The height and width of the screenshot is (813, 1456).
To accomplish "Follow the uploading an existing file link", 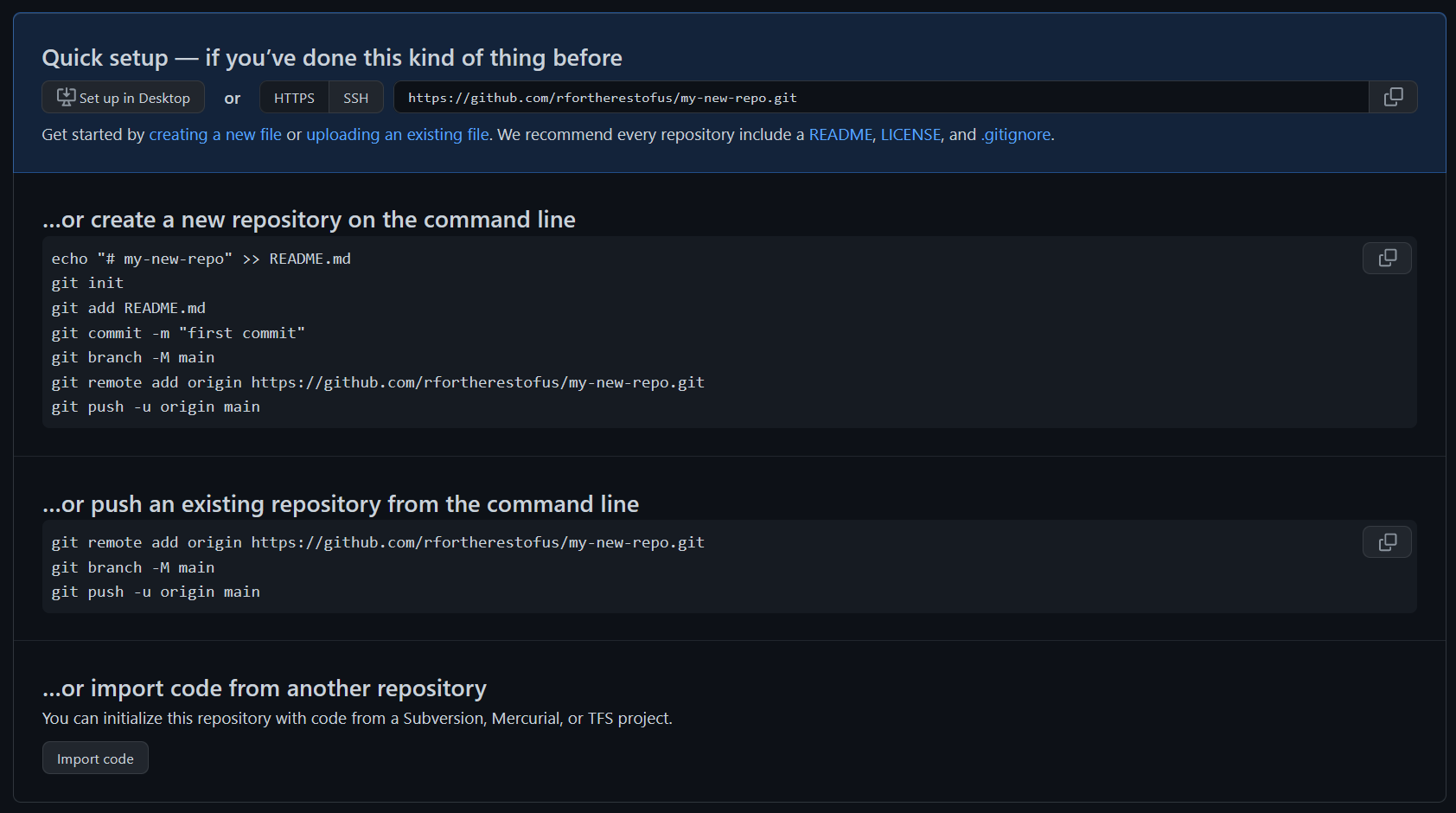I will 398,134.
